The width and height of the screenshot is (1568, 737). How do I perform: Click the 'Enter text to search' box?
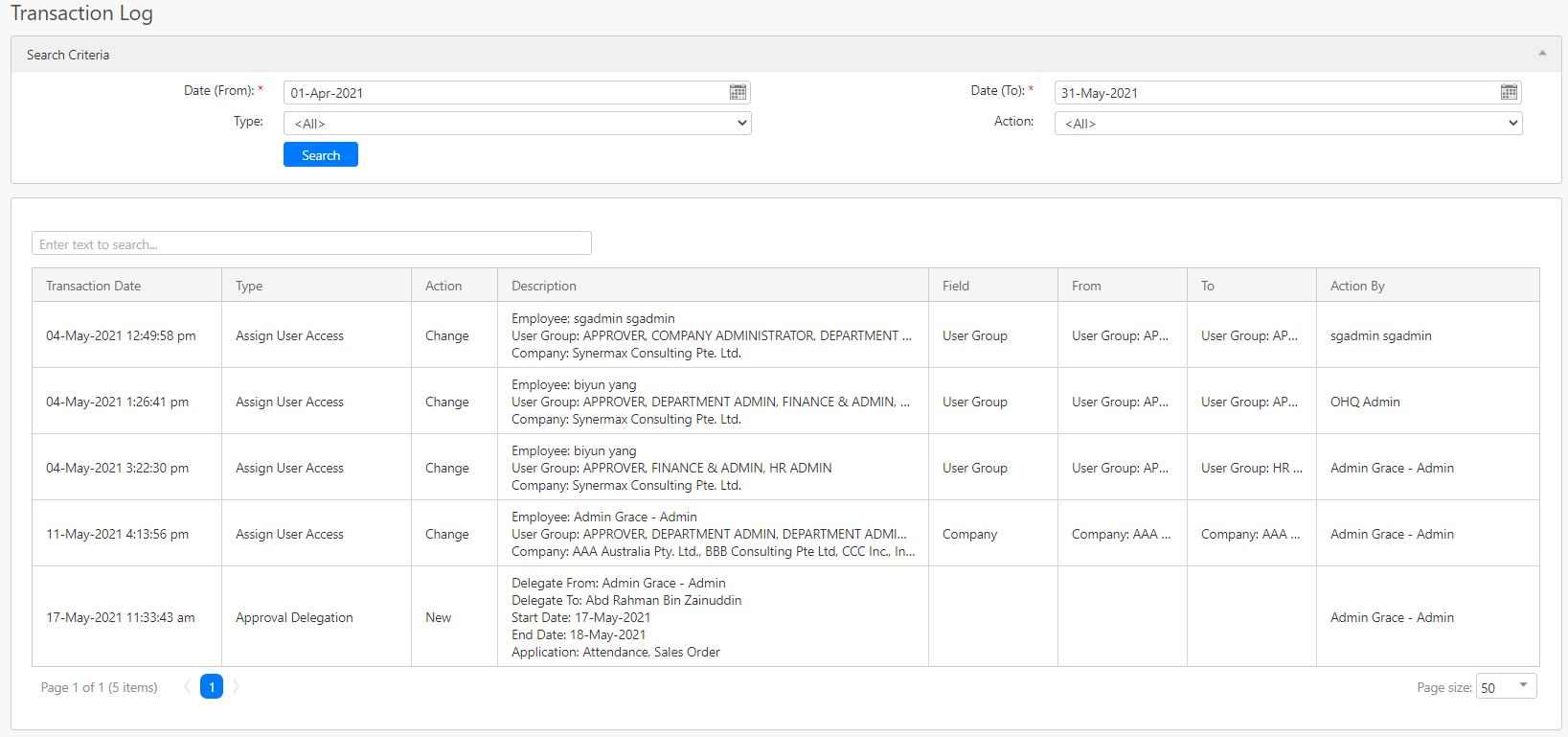click(311, 243)
